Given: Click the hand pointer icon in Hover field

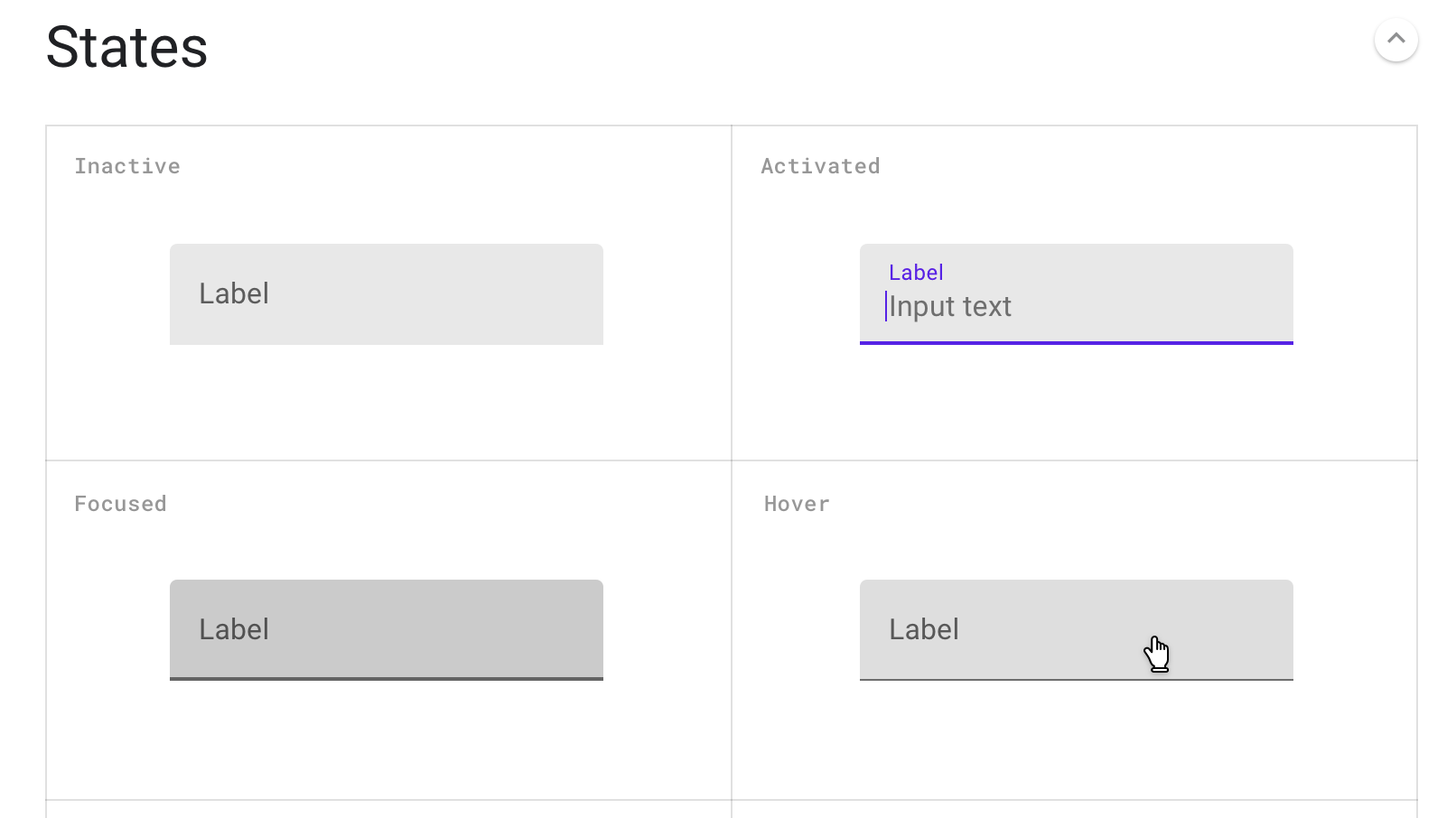Looking at the screenshot, I should click(x=1157, y=654).
